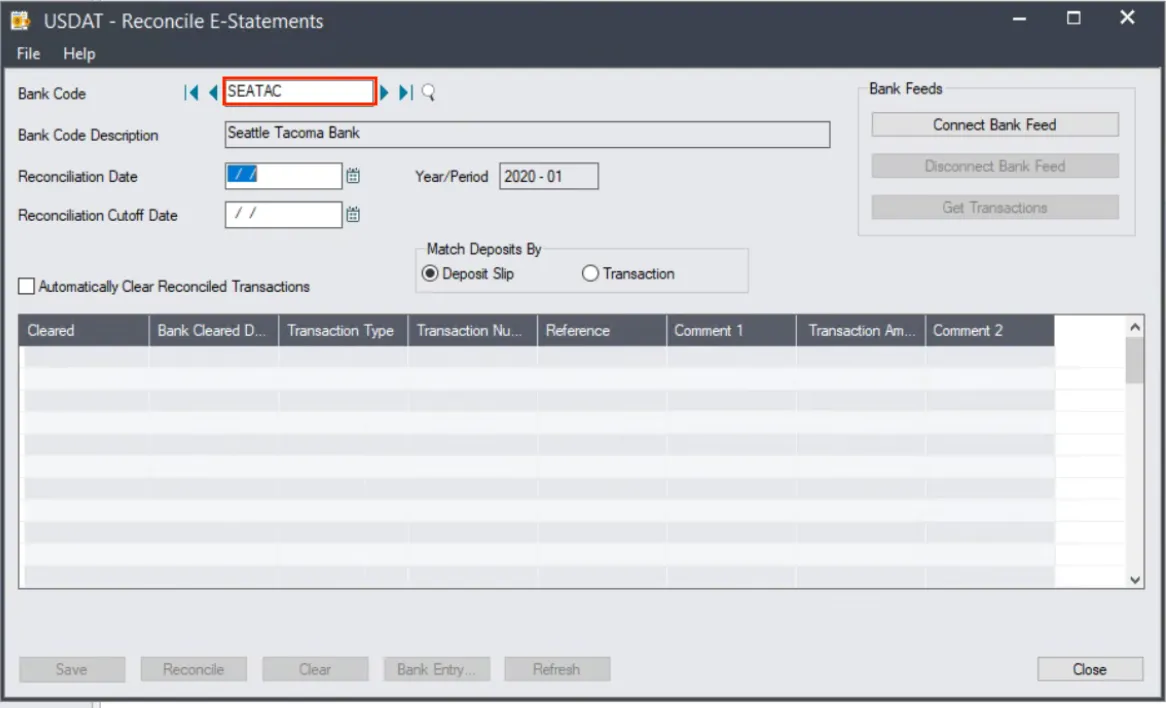Enable Automatically Clear Reconciled Transactions
This screenshot has height=708, width=1166.
pyautogui.click(x=26, y=286)
